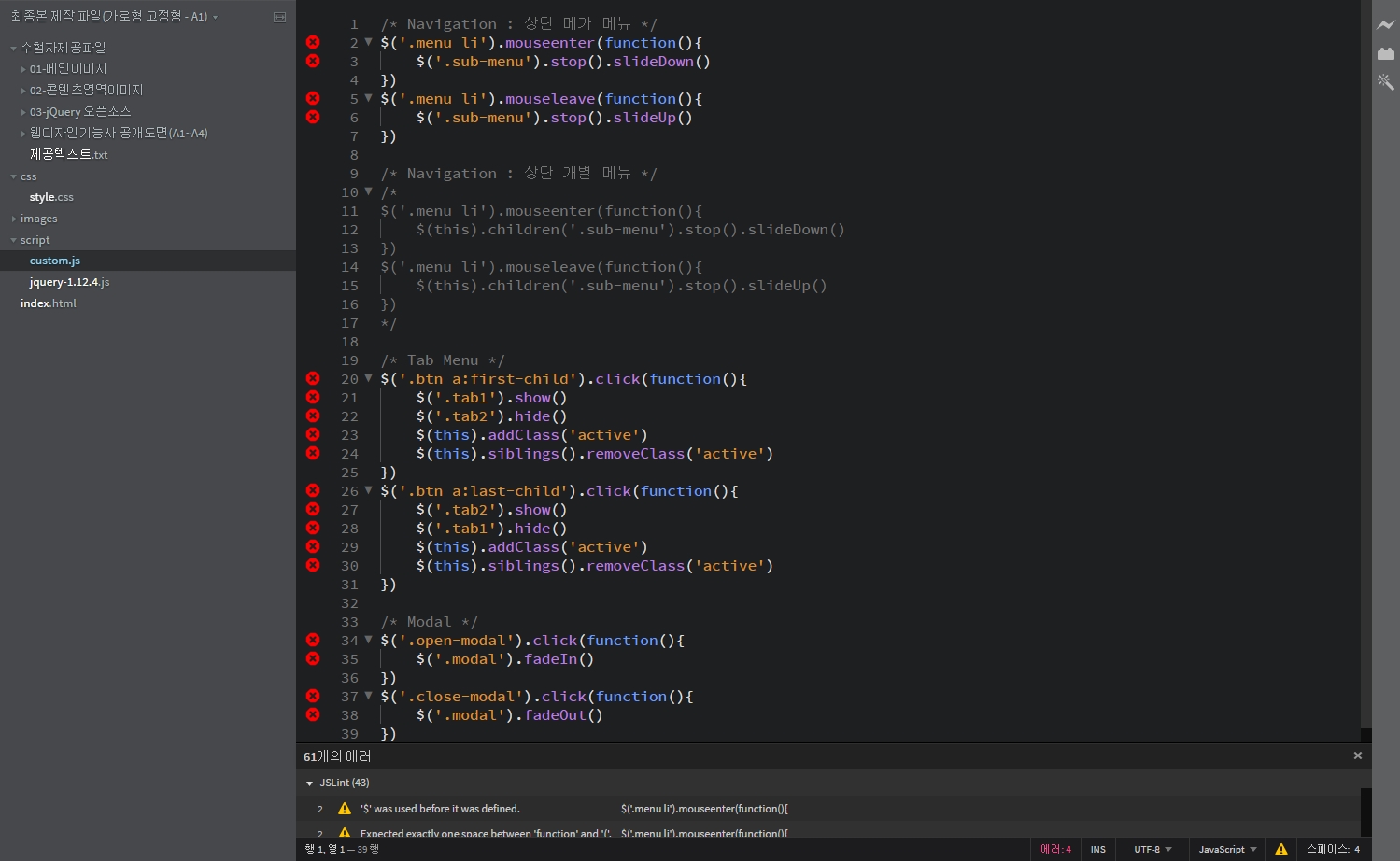
Task: Open the JavaScript language mode dropdown
Action: coord(1227,849)
